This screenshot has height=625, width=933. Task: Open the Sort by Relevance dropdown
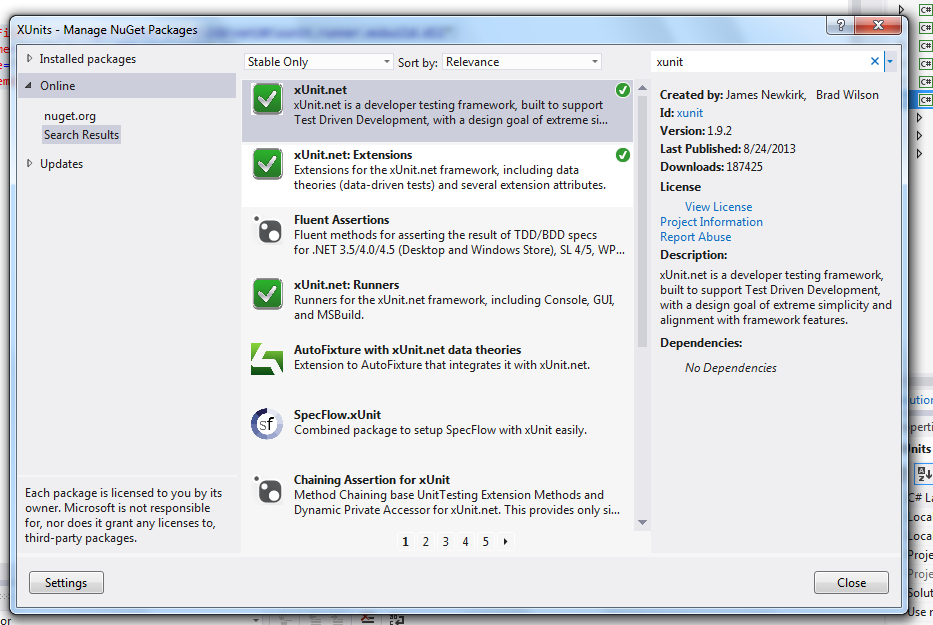click(522, 62)
